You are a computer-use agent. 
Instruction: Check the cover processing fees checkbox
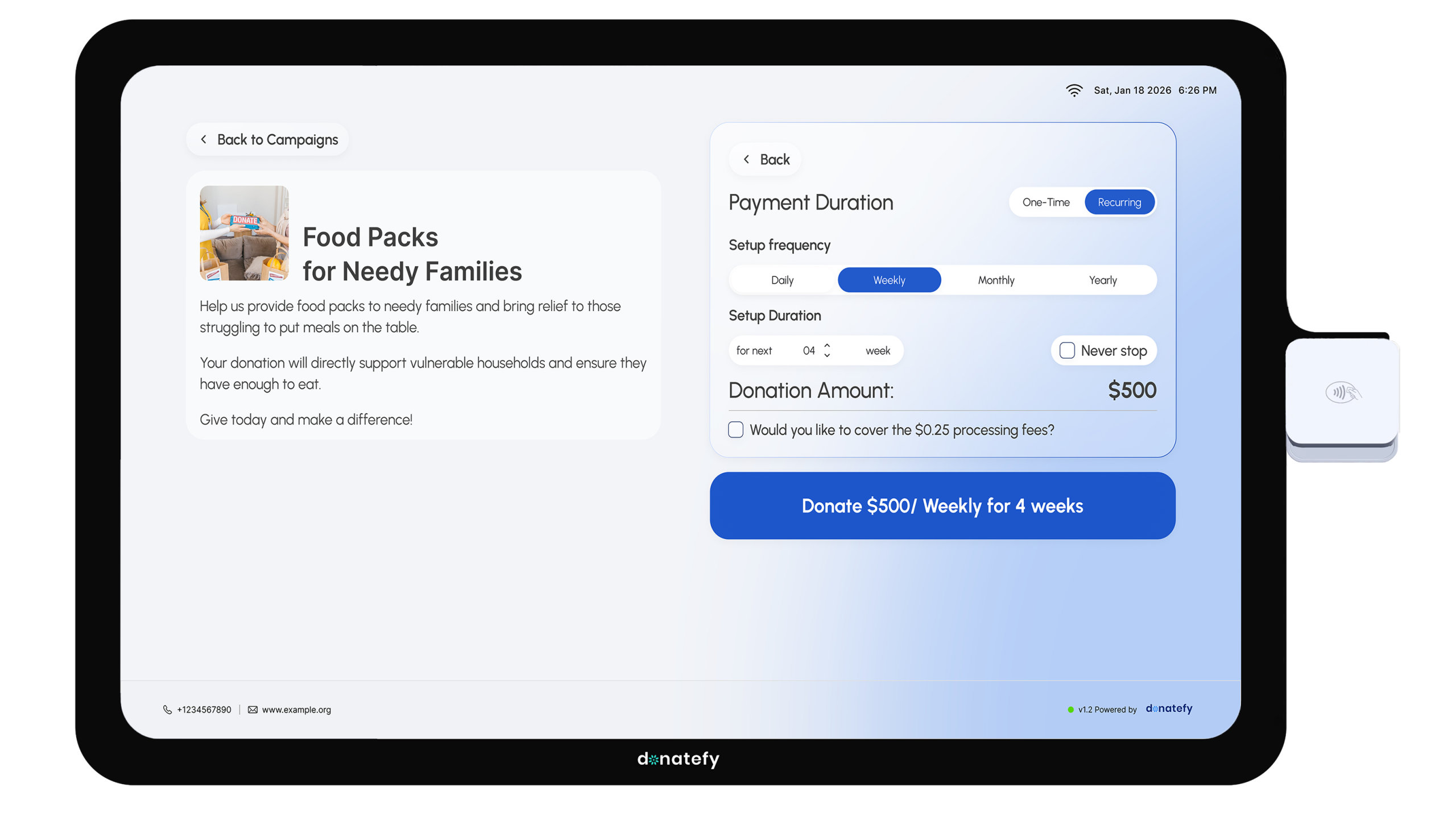pyautogui.click(x=736, y=430)
